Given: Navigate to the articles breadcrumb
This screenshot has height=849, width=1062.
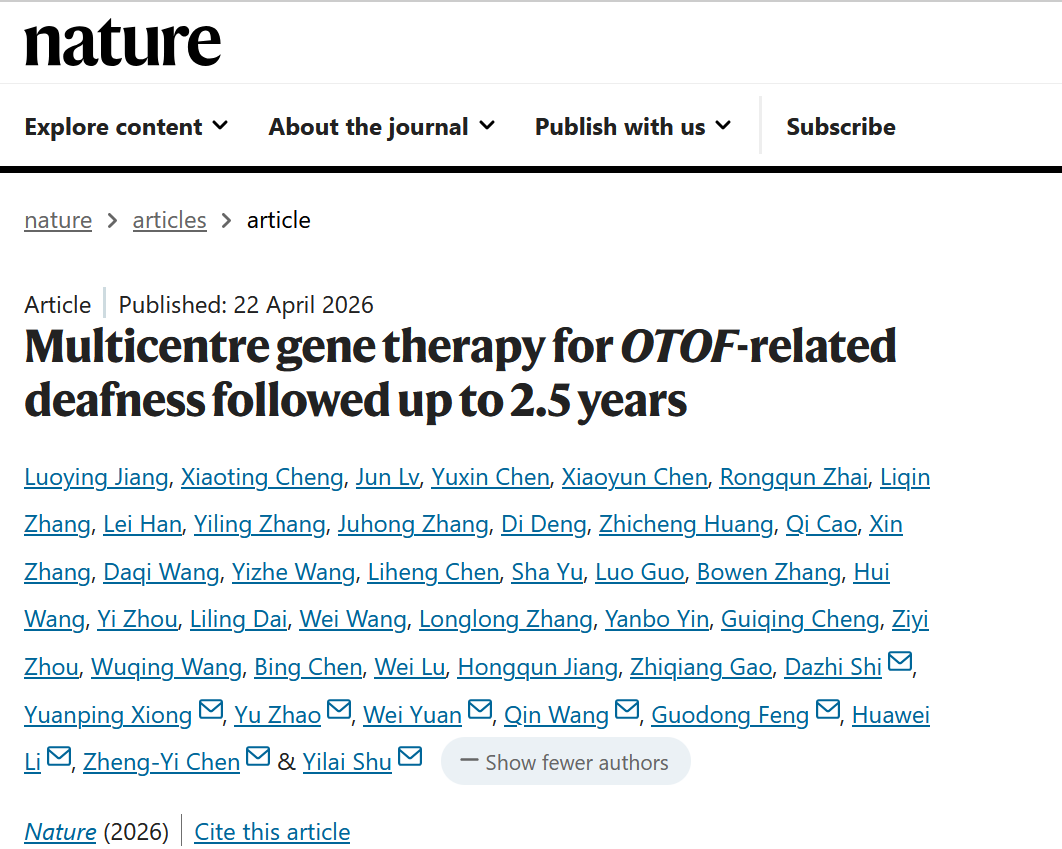Looking at the screenshot, I should tap(169, 220).
